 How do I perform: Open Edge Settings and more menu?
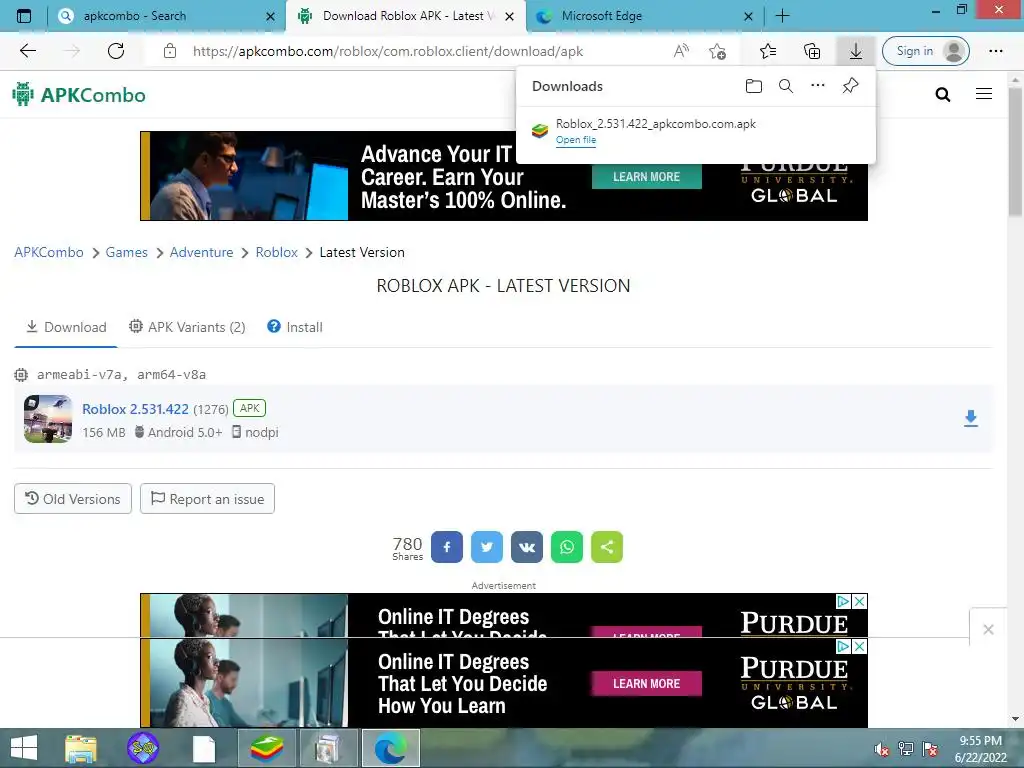coord(995,51)
